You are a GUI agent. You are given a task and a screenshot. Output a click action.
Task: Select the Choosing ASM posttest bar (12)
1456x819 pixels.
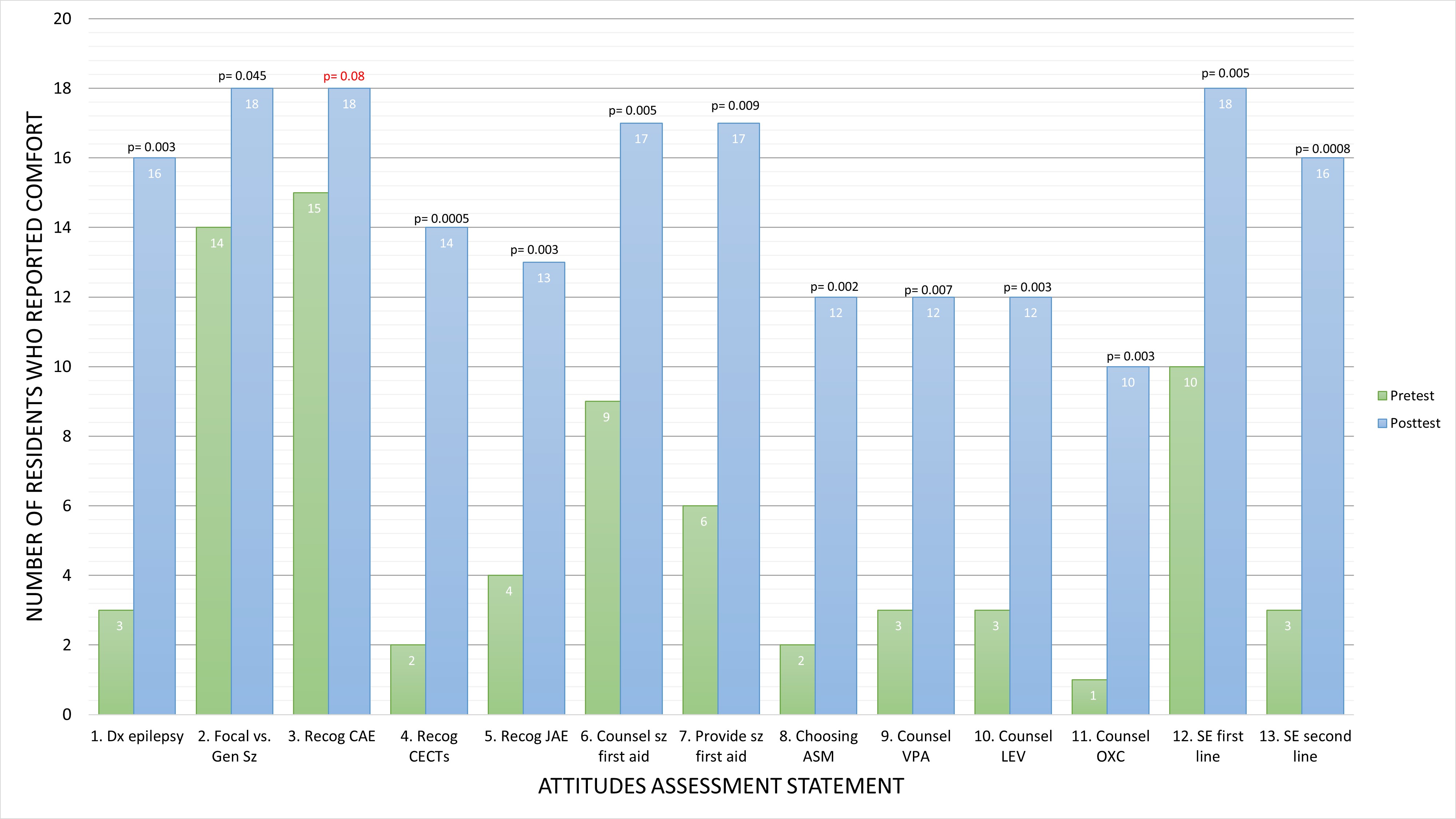(x=835, y=506)
